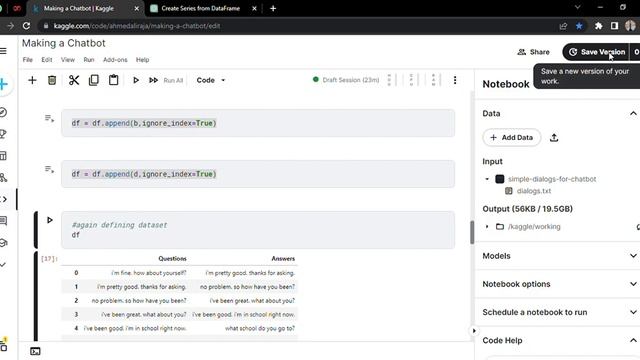Click the Answers column header
This screenshot has width=640, height=360.
point(283,259)
